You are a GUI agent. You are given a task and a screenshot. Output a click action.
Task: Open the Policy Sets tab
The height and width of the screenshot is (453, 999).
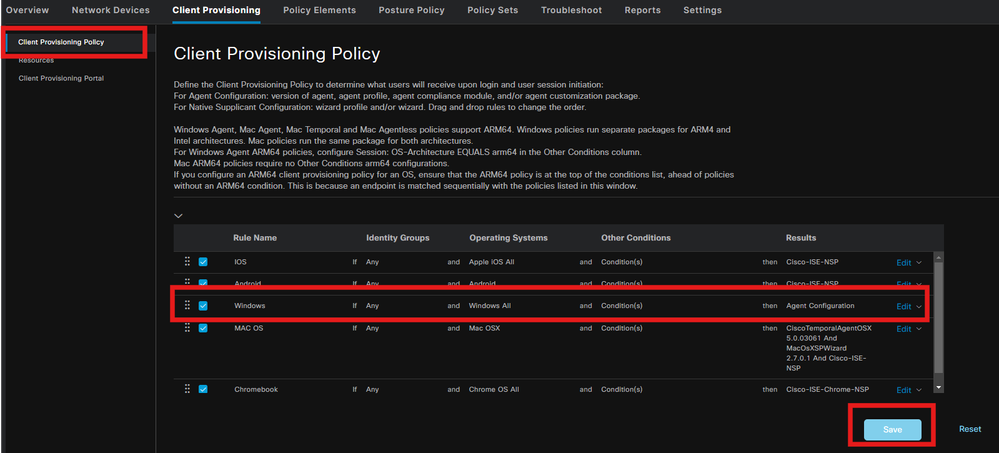tap(492, 10)
